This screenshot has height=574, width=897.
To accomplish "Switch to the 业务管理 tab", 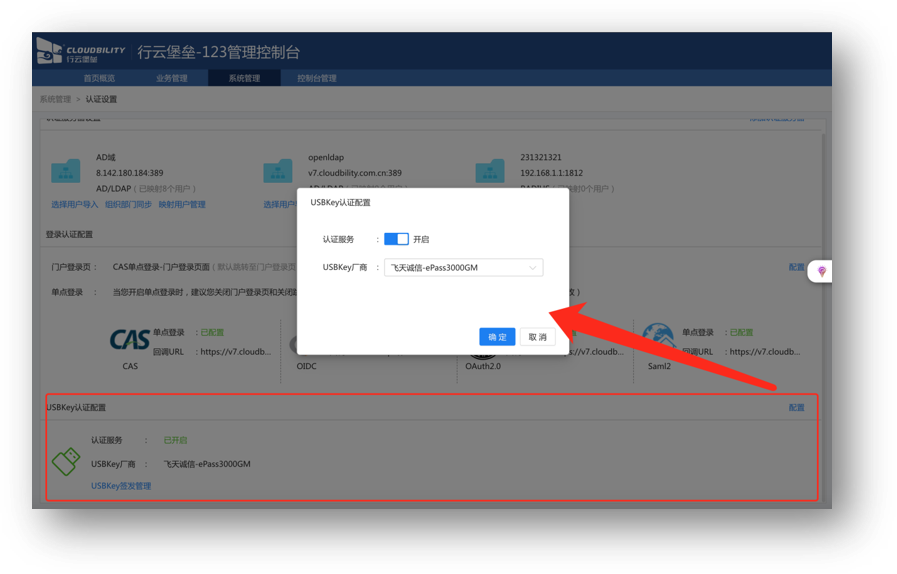I will (x=172, y=78).
